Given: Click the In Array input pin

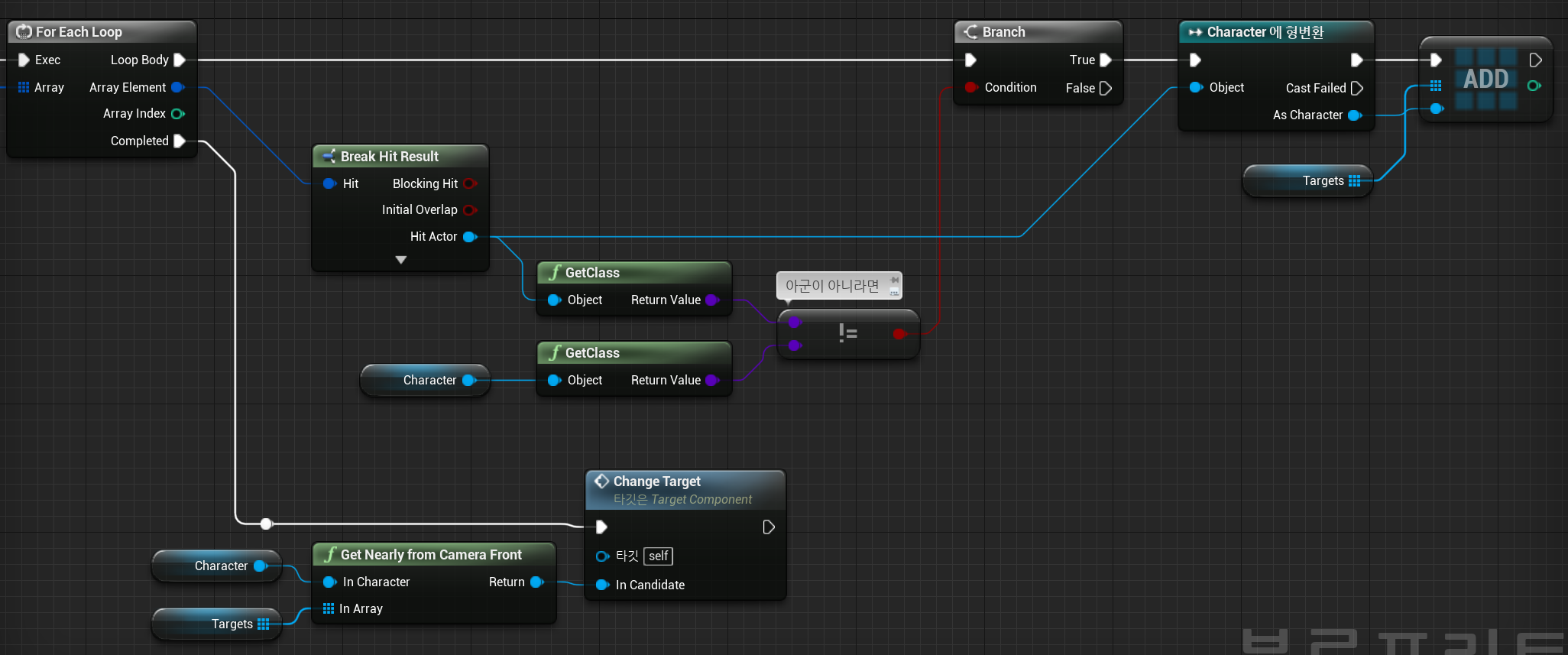Looking at the screenshot, I should tap(329, 608).
